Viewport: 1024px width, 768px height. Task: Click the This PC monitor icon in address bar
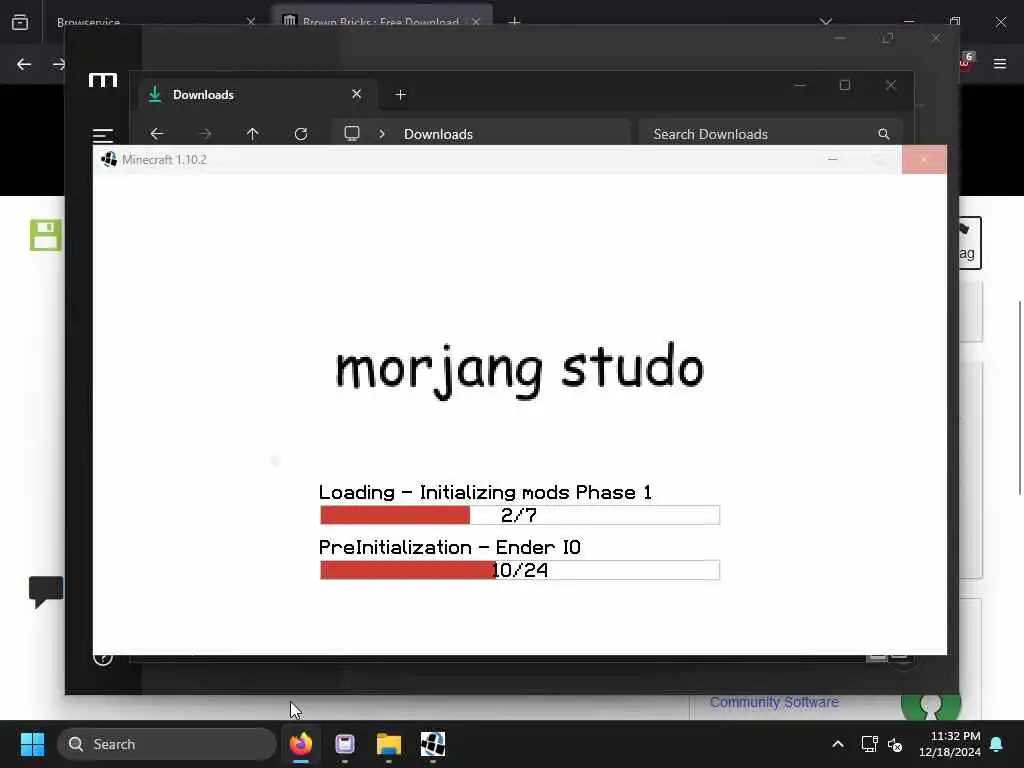click(x=352, y=134)
